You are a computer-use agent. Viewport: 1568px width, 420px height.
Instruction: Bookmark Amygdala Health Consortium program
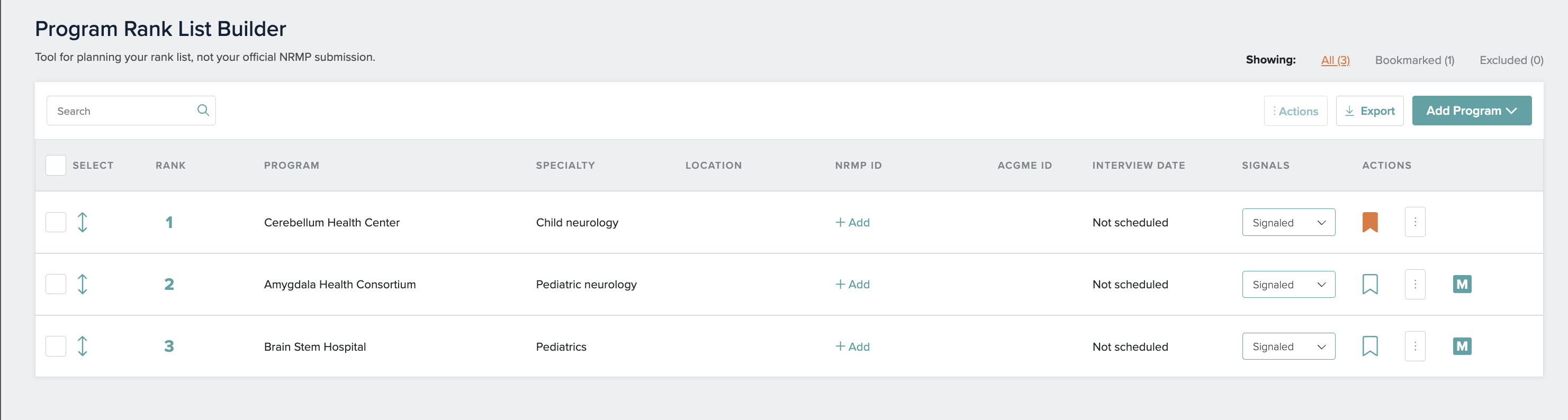[1369, 285]
